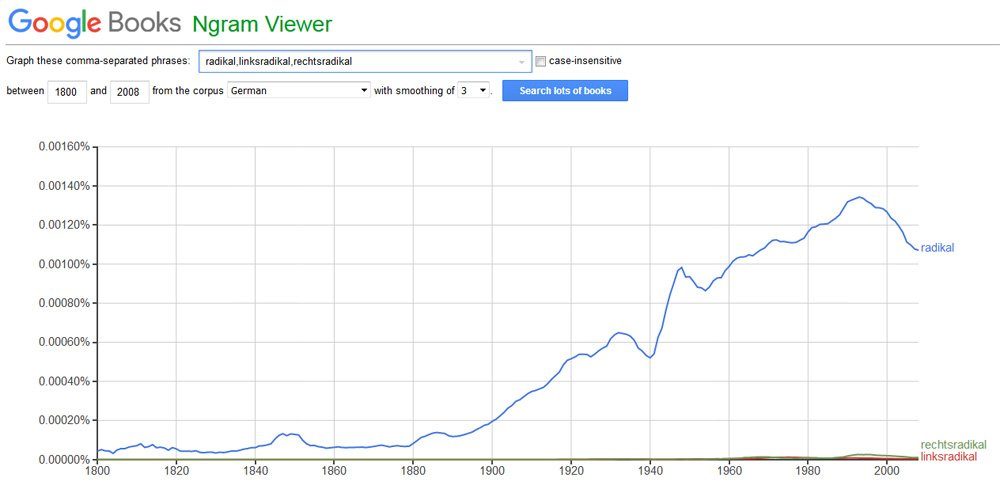Click the green rechtsradikal line label
Viewport: 1000px width, 489px height.
953,445
